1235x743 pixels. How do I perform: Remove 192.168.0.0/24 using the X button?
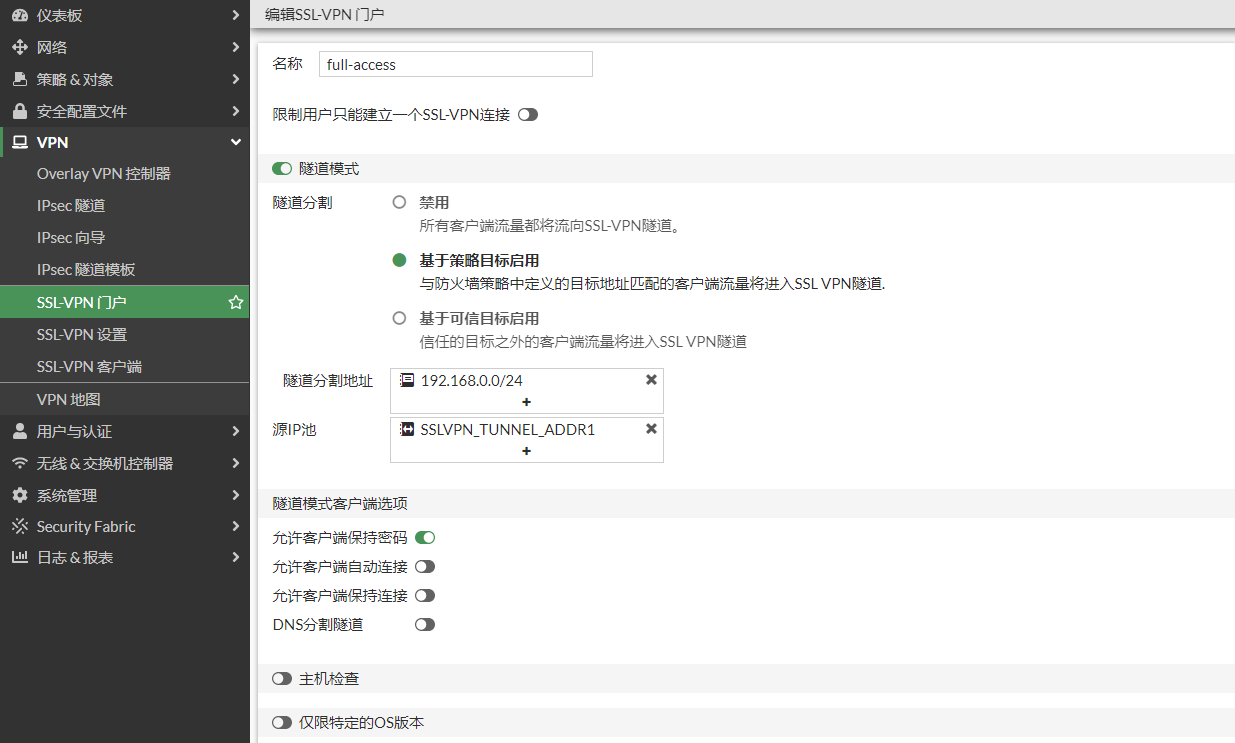(651, 379)
